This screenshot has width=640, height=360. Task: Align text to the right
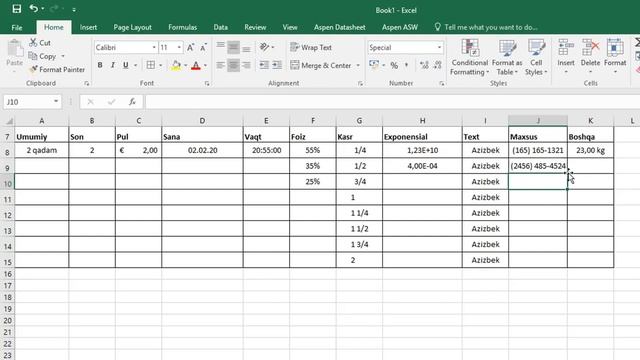point(247,65)
